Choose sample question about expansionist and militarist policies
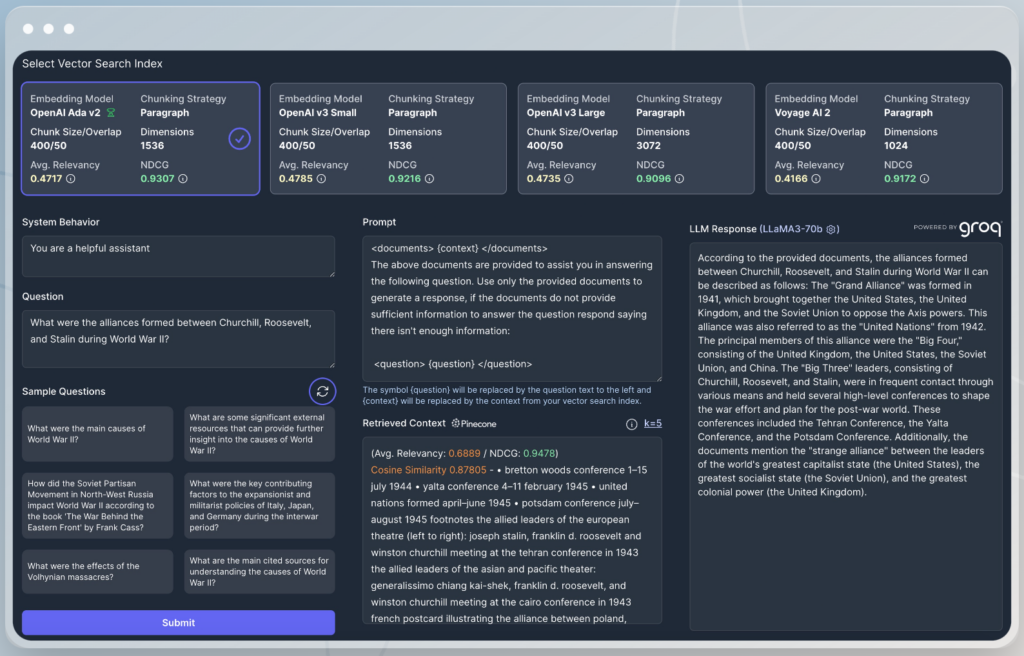The height and width of the screenshot is (656, 1024). (x=259, y=506)
